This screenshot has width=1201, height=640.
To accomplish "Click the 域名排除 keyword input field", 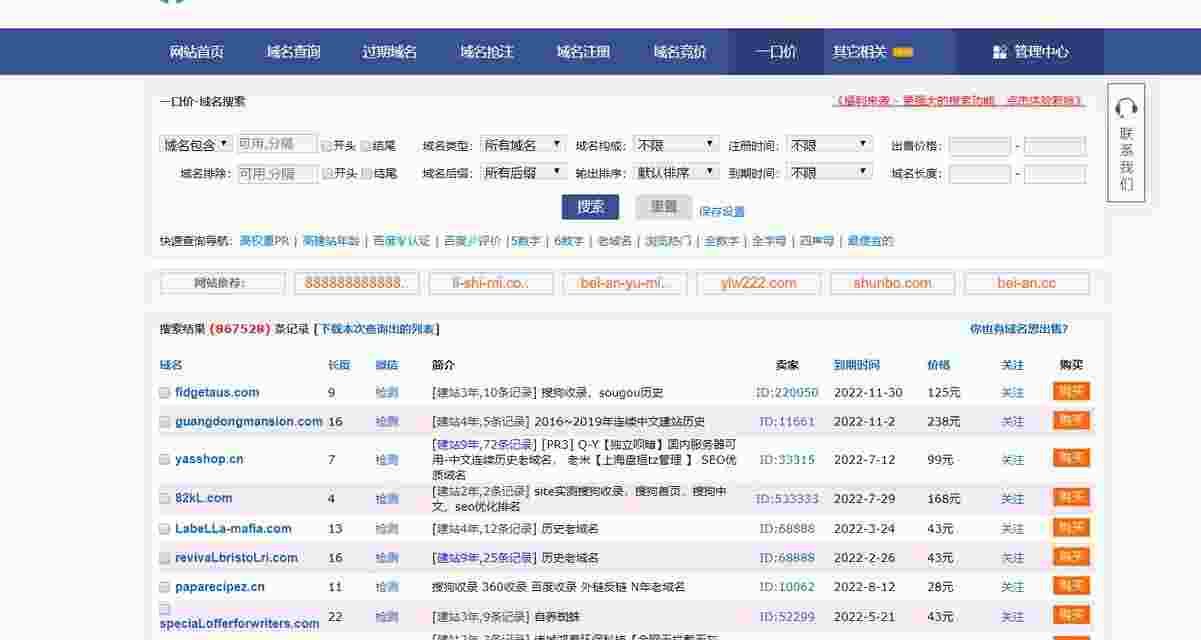I will pos(277,174).
